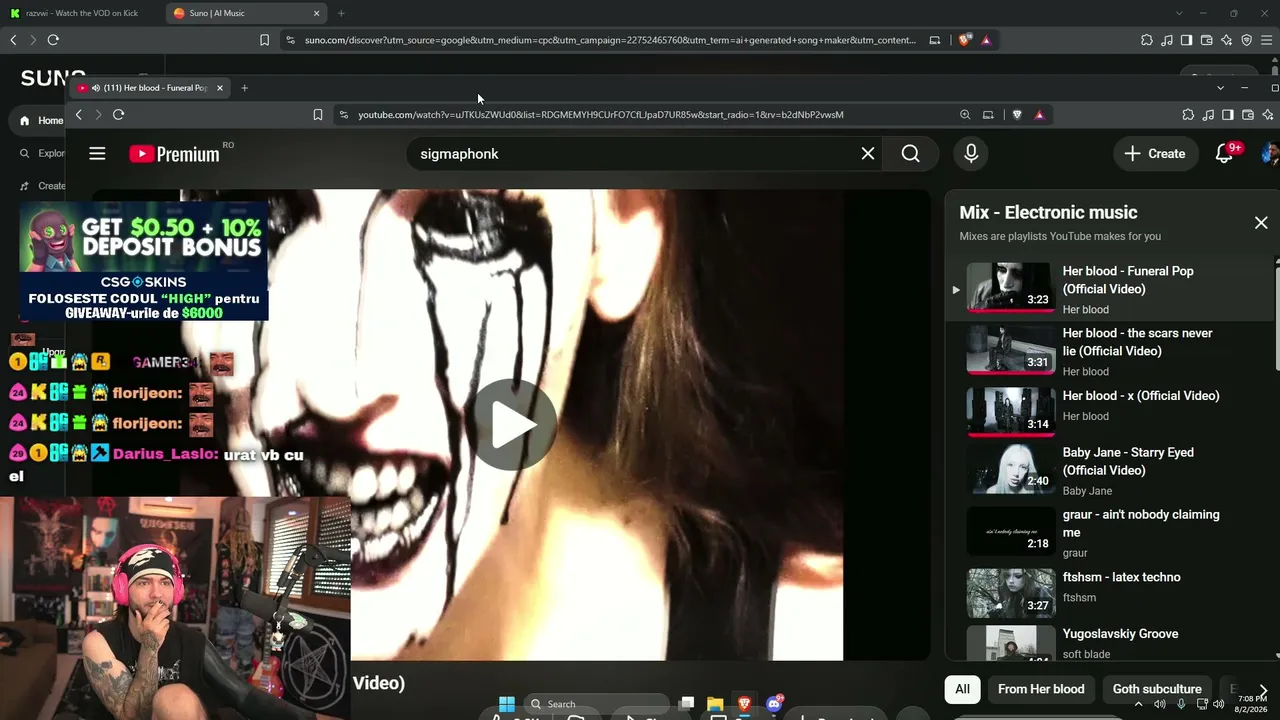Viewport: 1280px width, 720px height.
Task: Bookmark the Suno page
Action: click(264, 40)
